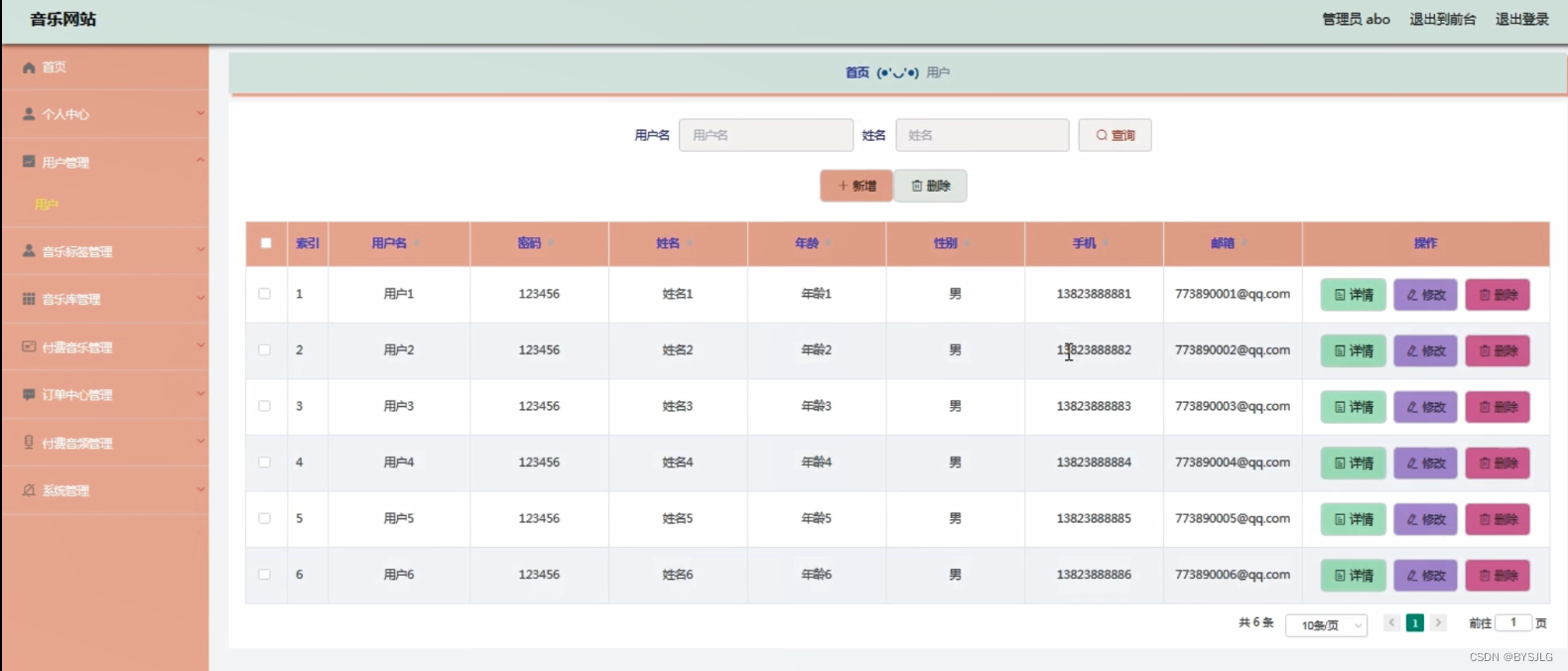Sort by the 姓名 column arrows
The height and width of the screenshot is (671, 1568).
690,243
